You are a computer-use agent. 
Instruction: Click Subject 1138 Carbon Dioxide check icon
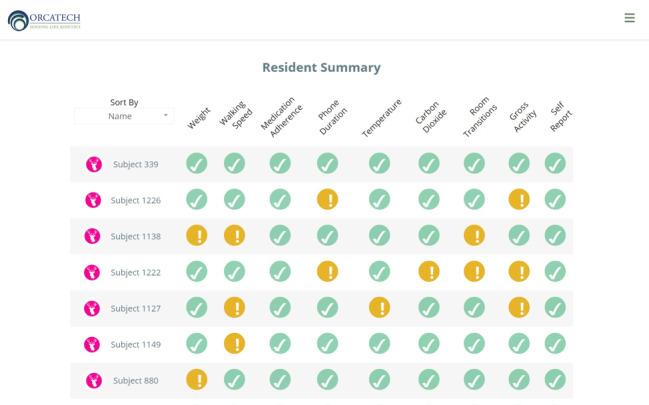coord(429,236)
